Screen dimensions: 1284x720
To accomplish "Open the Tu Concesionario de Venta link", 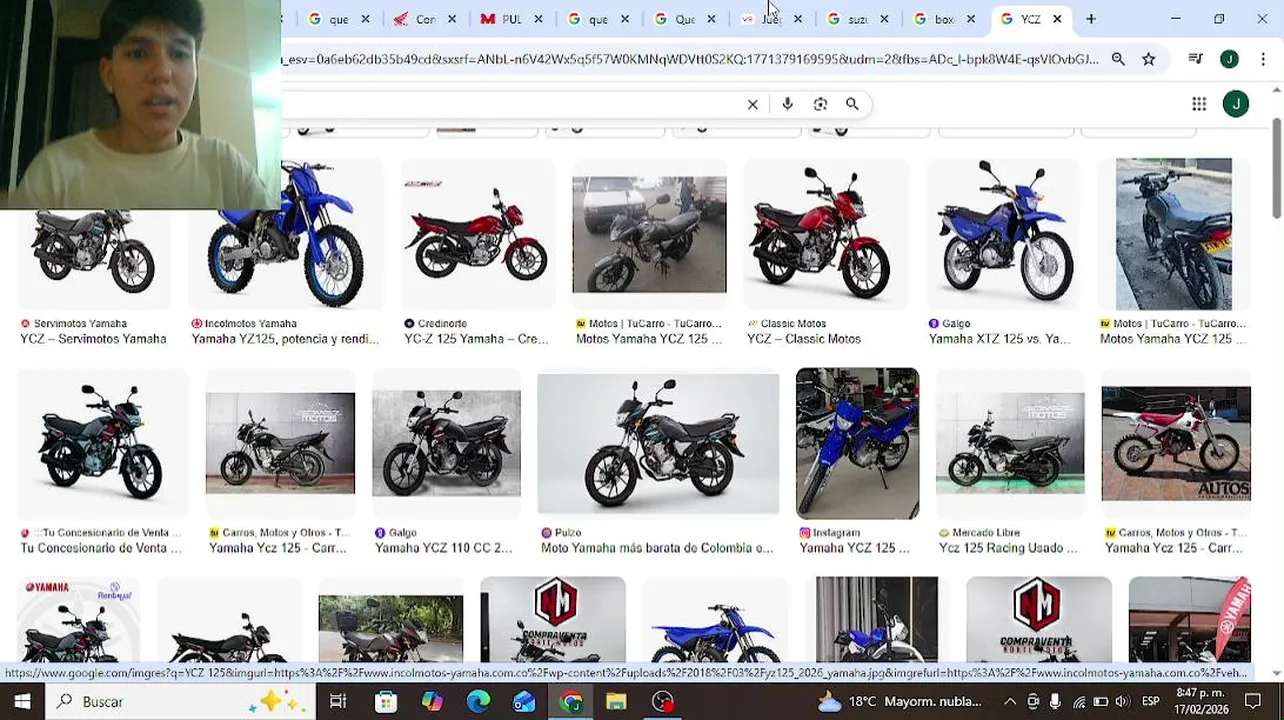I will (101, 548).
